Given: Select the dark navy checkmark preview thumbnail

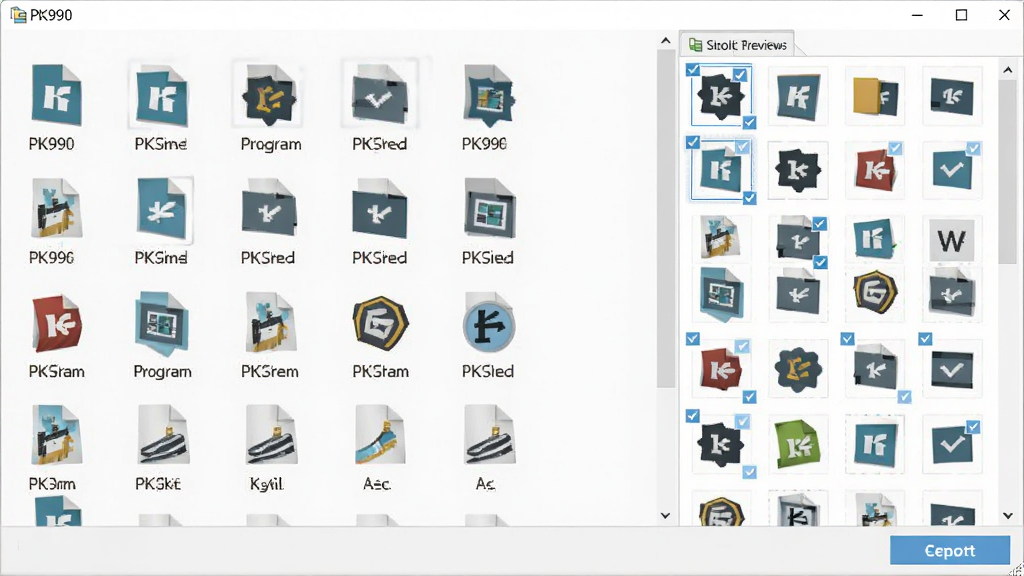Looking at the screenshot, I should click(x=952, y=369).
